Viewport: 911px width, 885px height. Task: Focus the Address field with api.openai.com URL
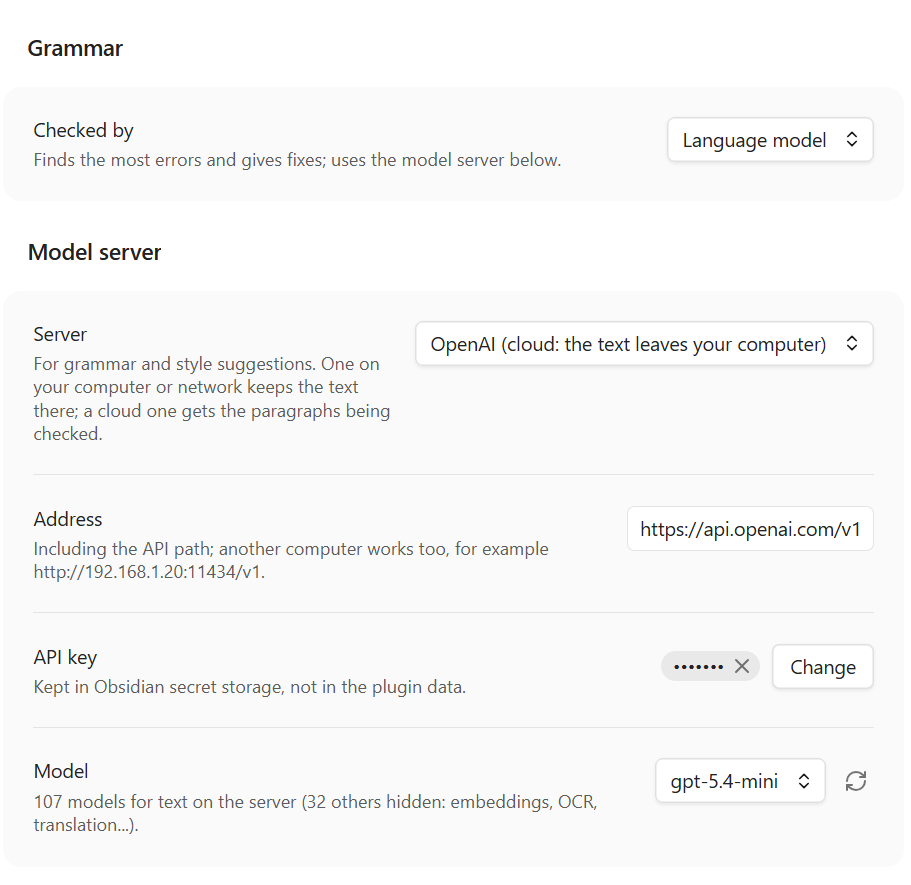(750, 529)
